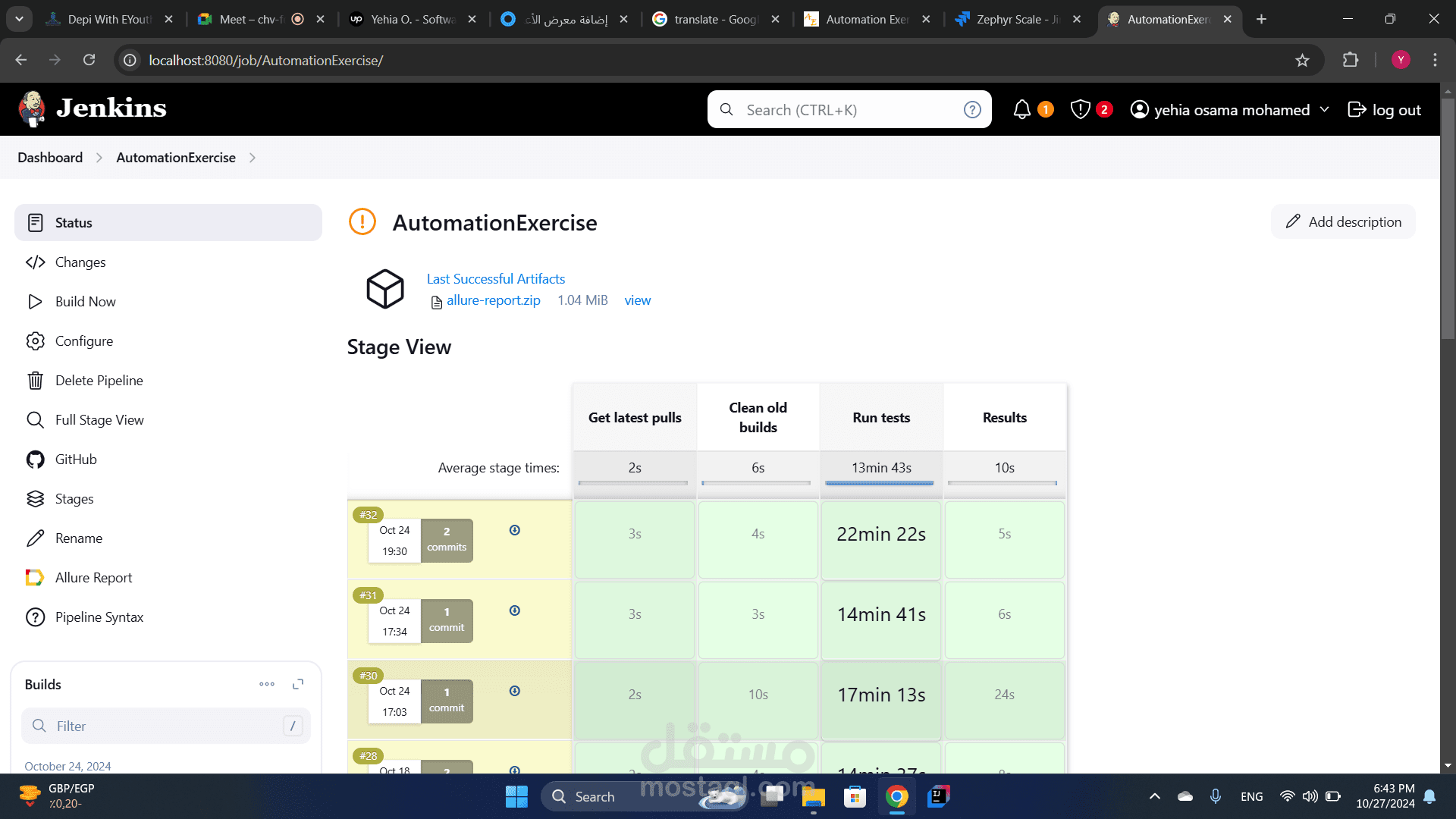Open Chrome three-dot menu
Viewport: 1456px width, 819px height.
pyautogui.click(x=1435, y=60)
